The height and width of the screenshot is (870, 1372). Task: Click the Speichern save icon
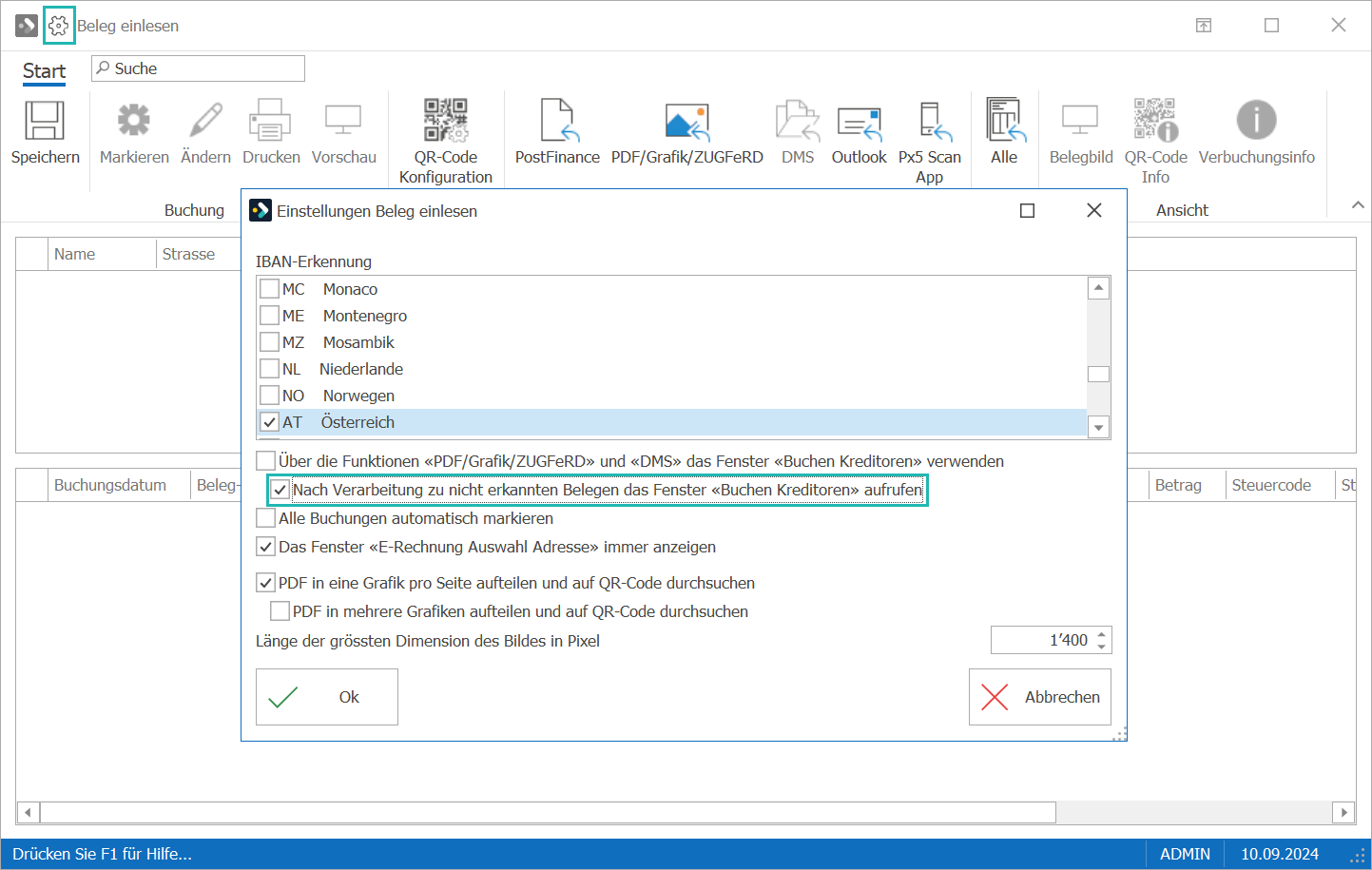click(45, 121)
